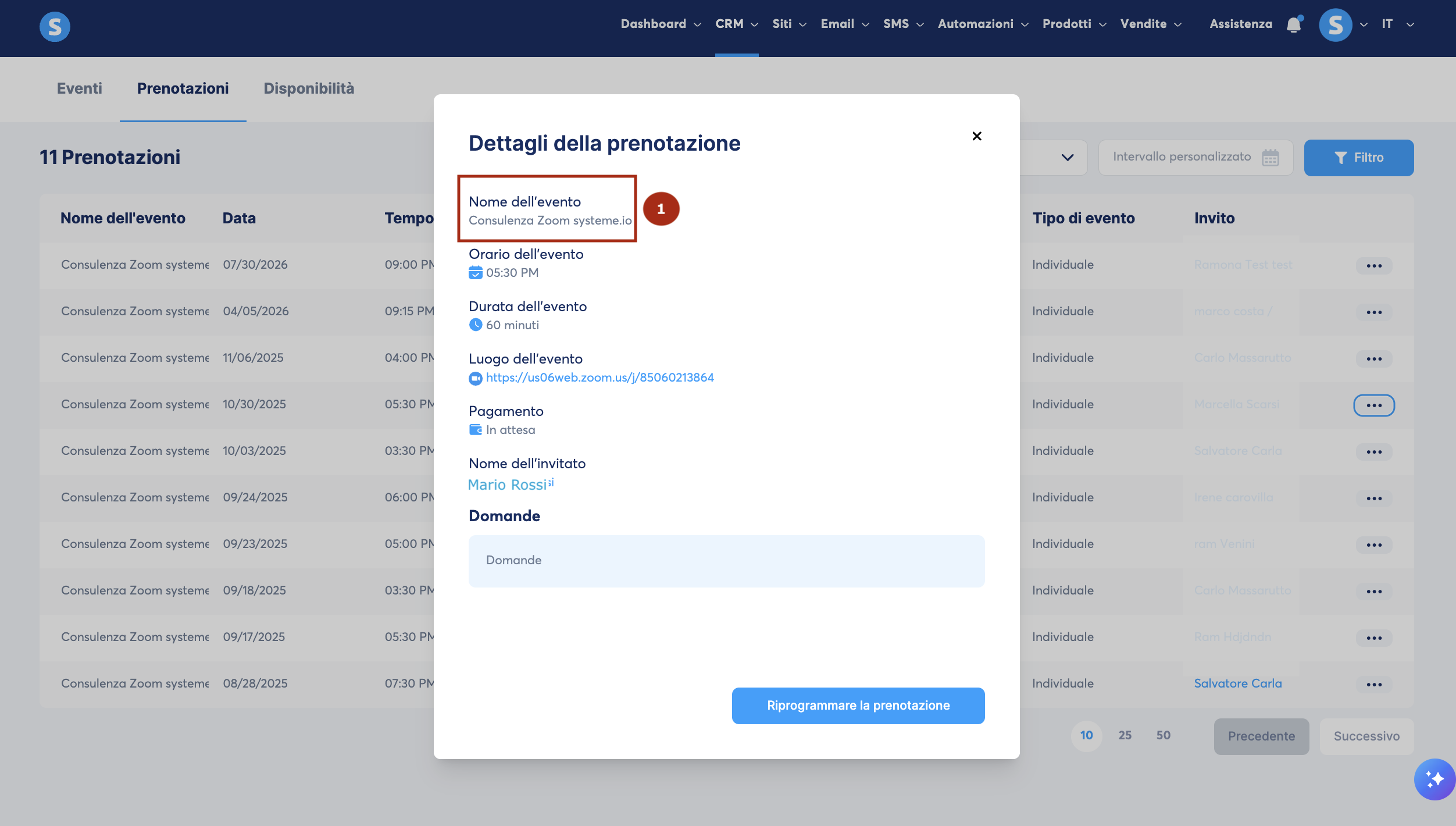Select the 10/03/2025 date cell
The height and width of the screenshot is (826, 1456).
click(x=254, y=451)
